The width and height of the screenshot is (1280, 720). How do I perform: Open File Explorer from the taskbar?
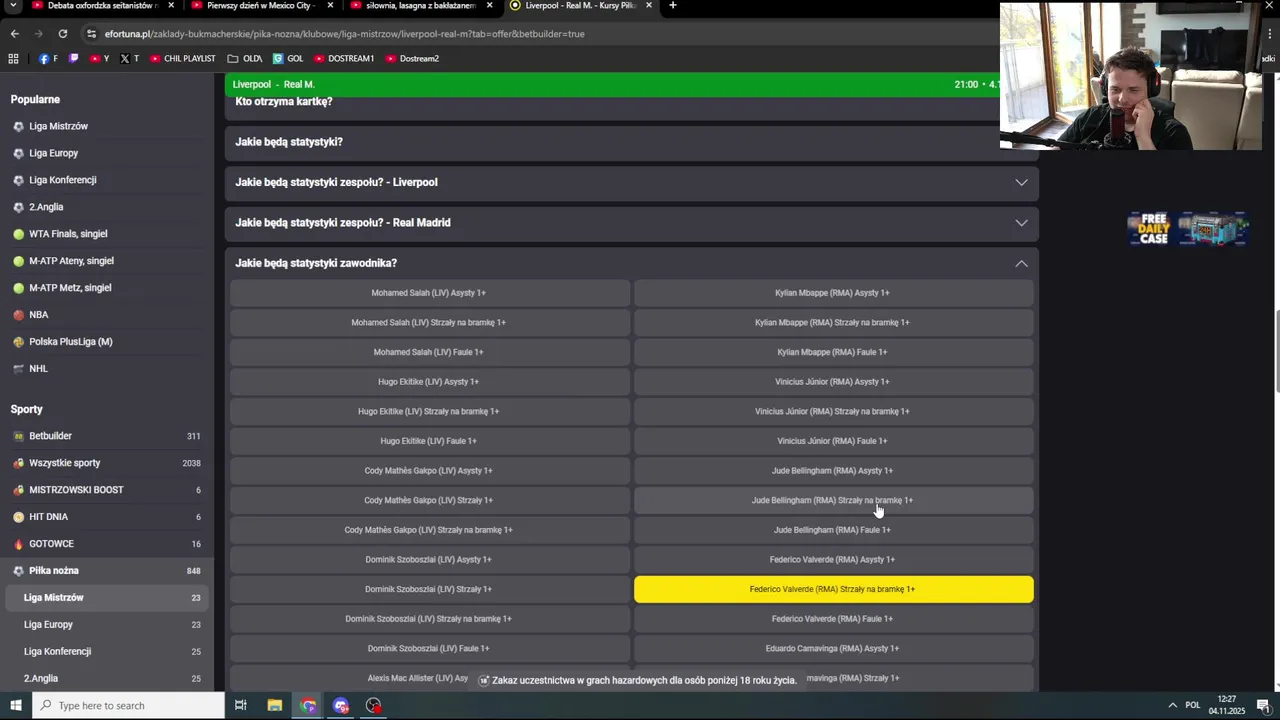[x=274, y=706]
